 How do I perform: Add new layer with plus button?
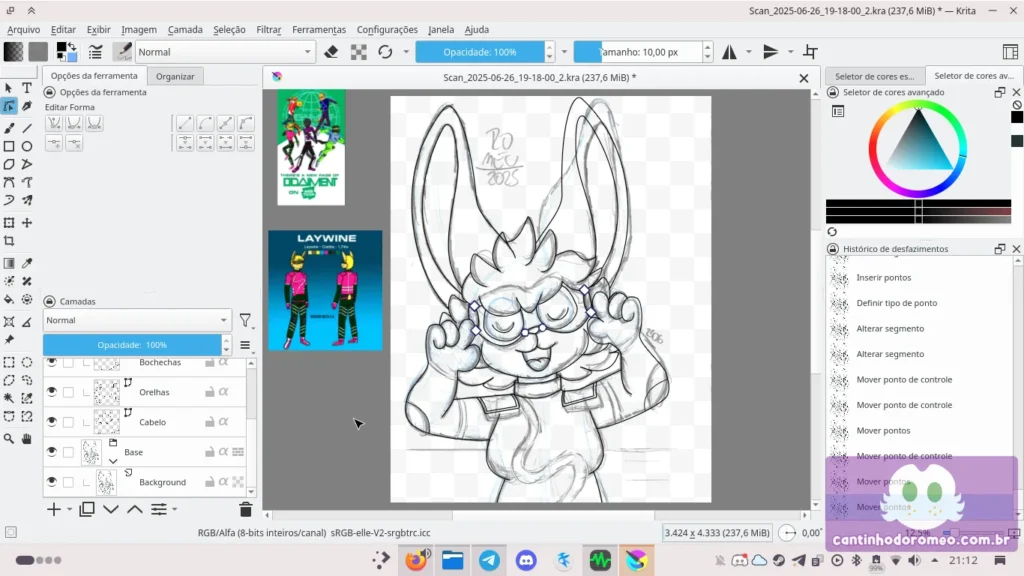point(54,509)
